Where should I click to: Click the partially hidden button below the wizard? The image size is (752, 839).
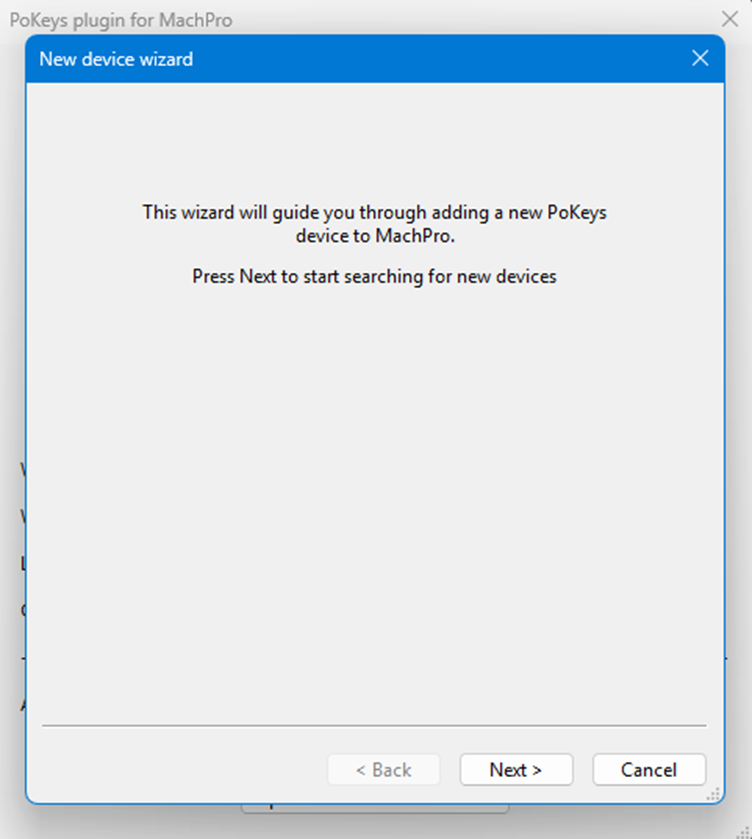coord(375,809)
